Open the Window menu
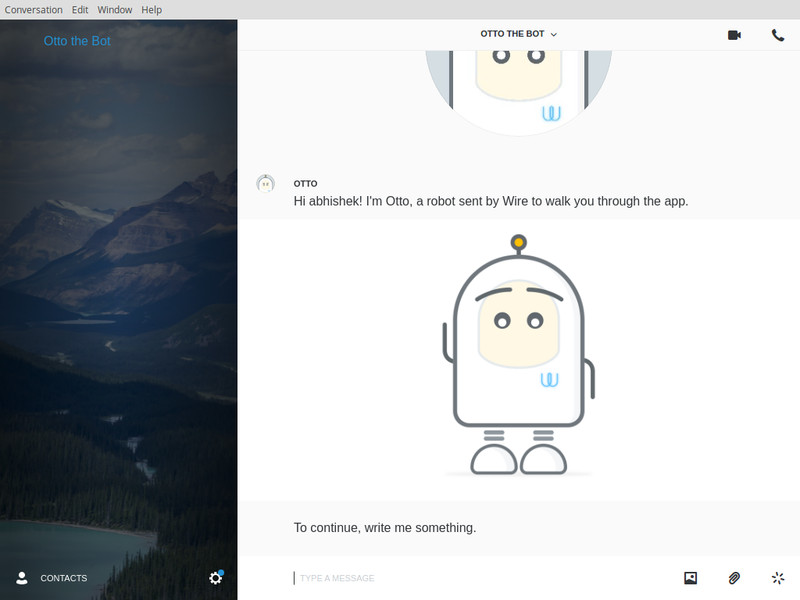800x600 pixels. point(114,9)
